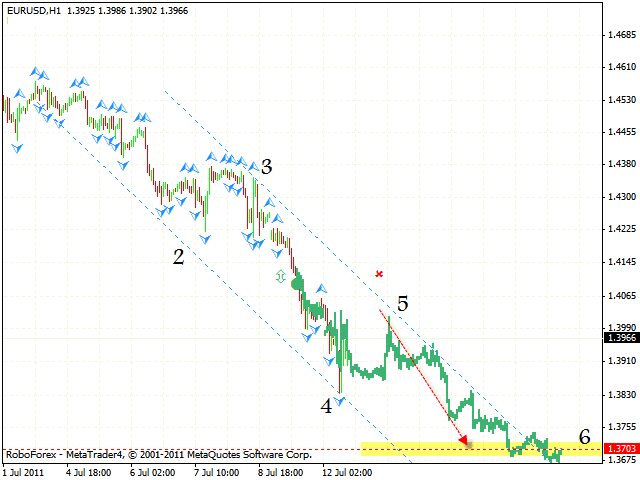Click the EURUSD,H1 chart title
Image resolution: width=640 pixels, height=480 pixels.
(98, 11)
